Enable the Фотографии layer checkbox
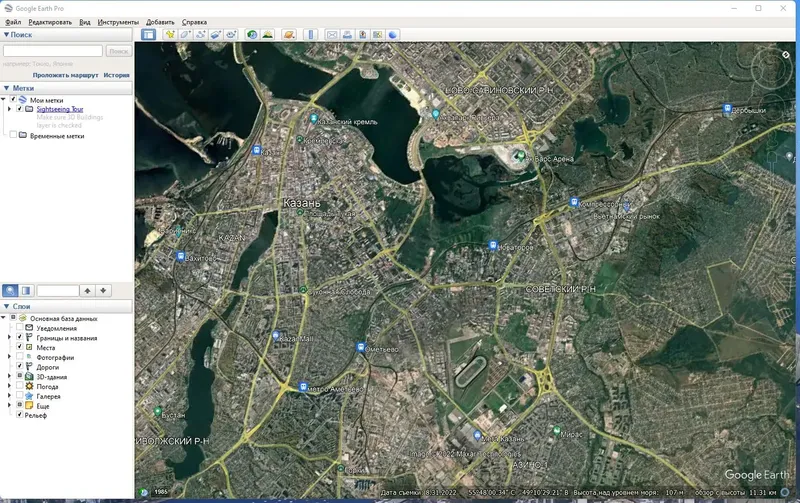 coord(19,357)
